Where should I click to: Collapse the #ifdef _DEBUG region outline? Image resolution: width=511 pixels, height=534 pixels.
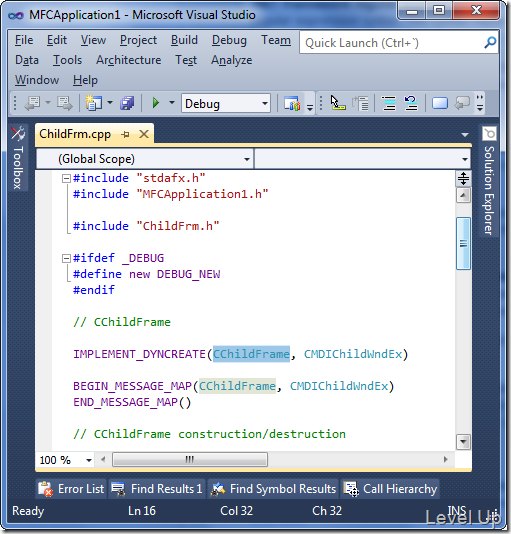[x=66, y=258]
